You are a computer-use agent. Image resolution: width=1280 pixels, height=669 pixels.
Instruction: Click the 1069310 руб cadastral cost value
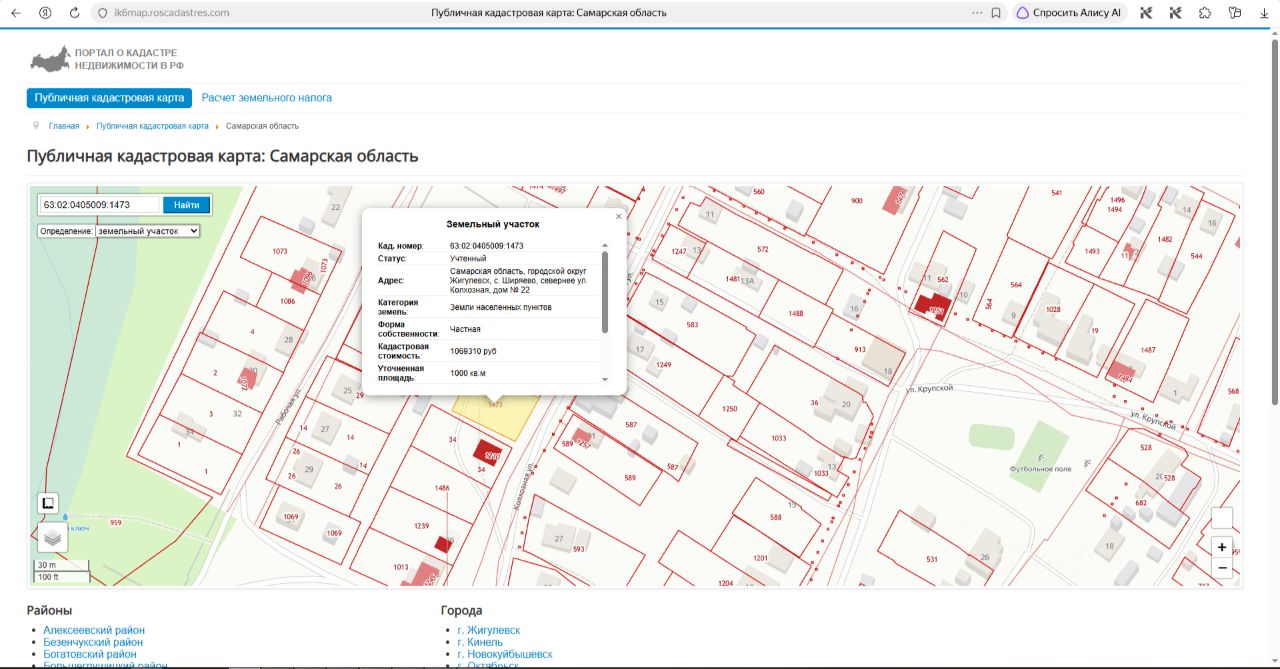[473, 351]
